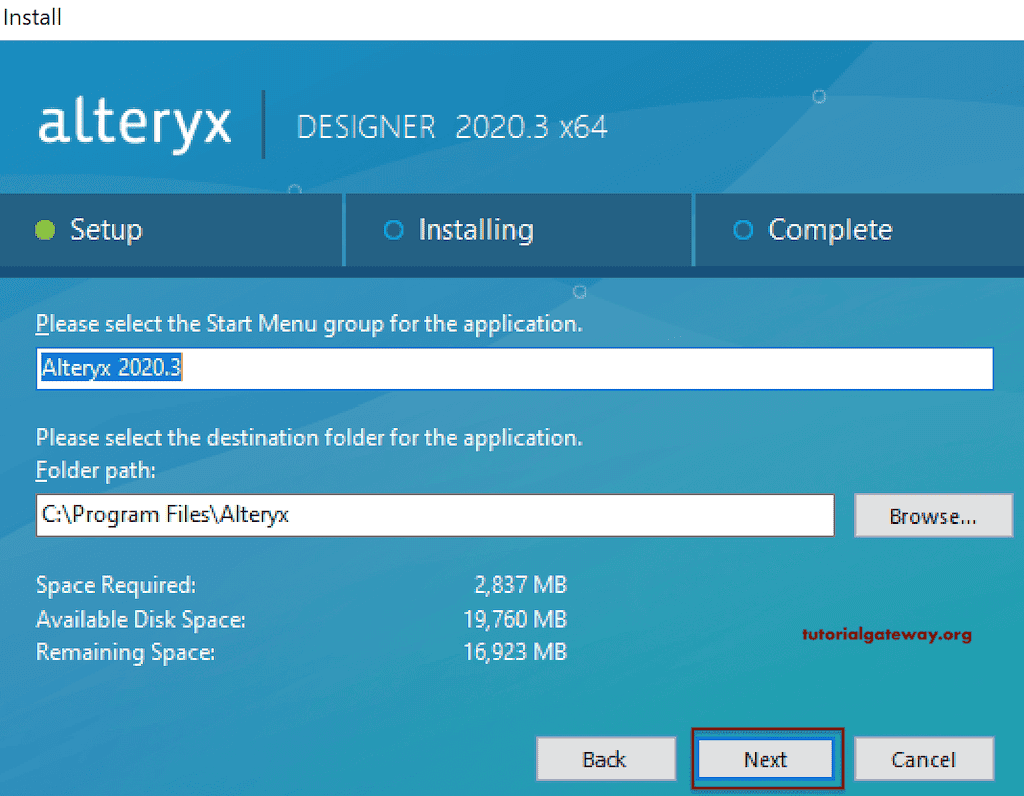Click the Installing stage circle icon
1024x796 pixels.
[394, 230]
